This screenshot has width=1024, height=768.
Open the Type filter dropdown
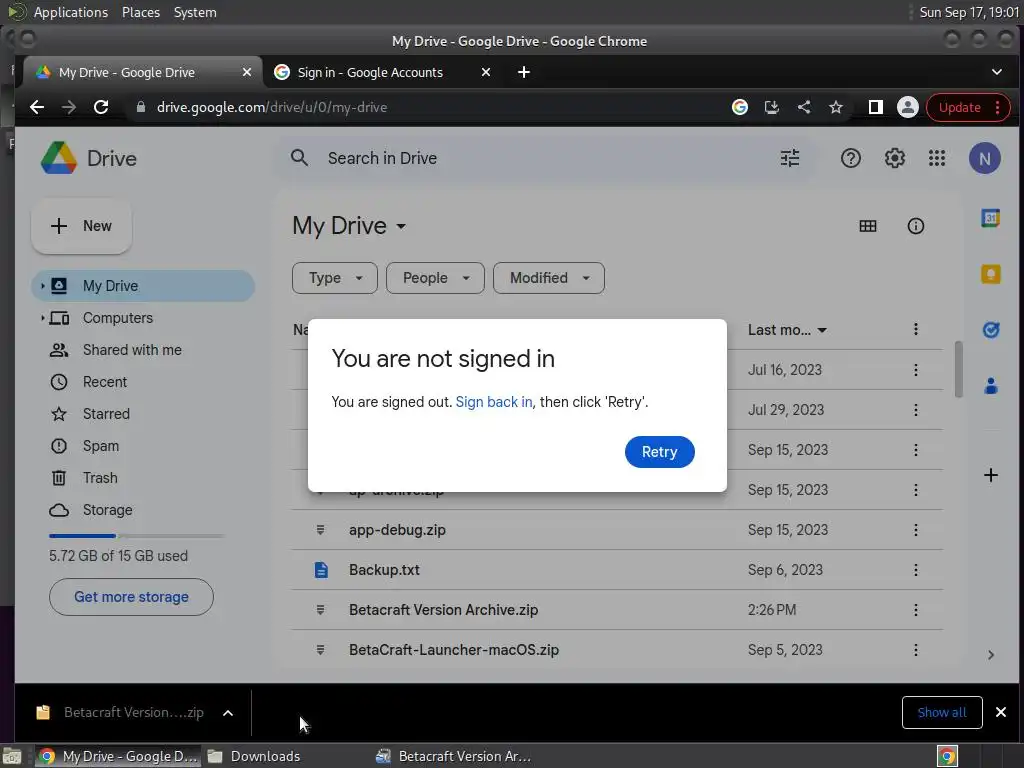coord(334,278)
